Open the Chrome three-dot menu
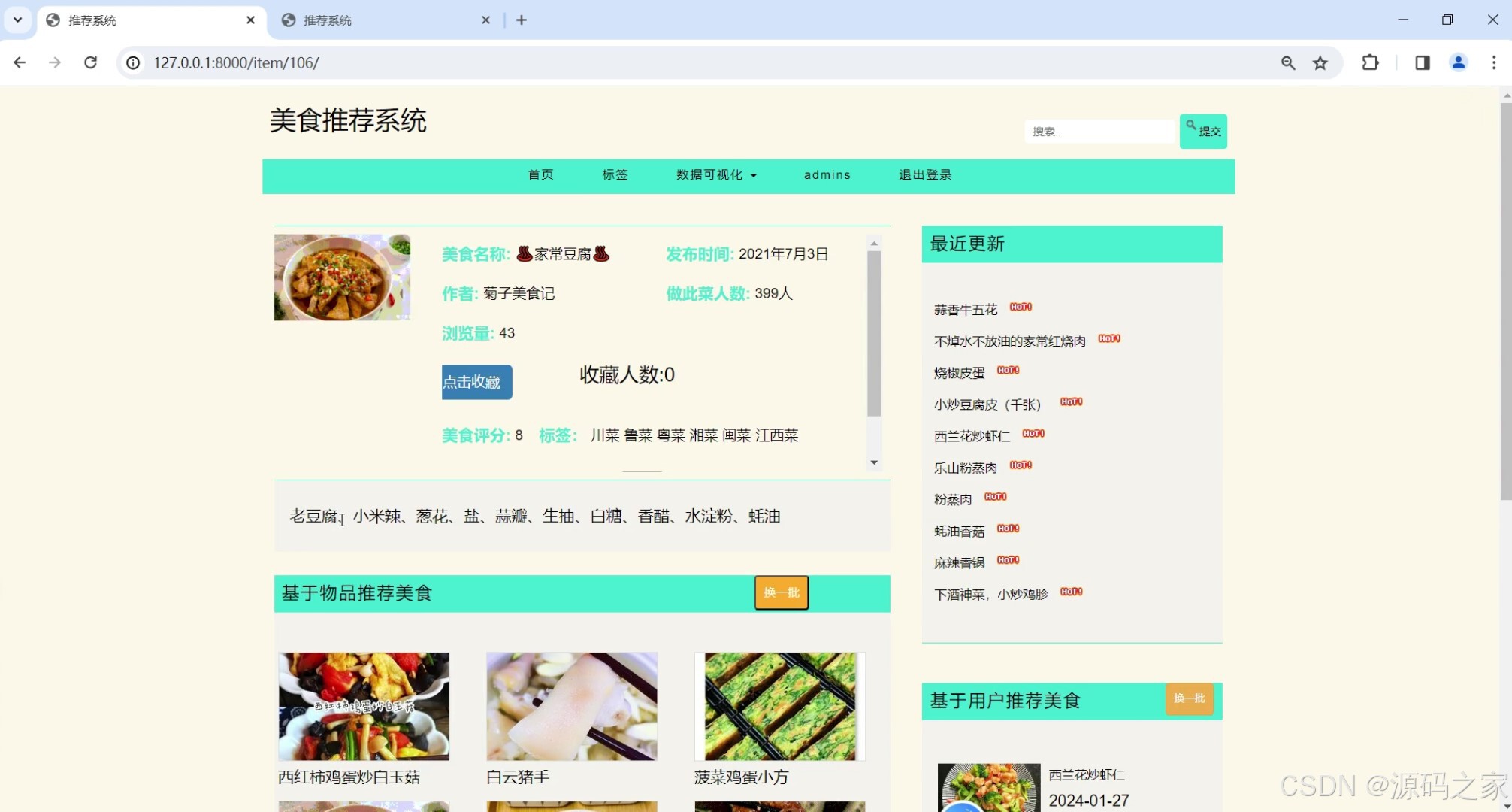The image size is (1512, 812). coord(1495,62)
